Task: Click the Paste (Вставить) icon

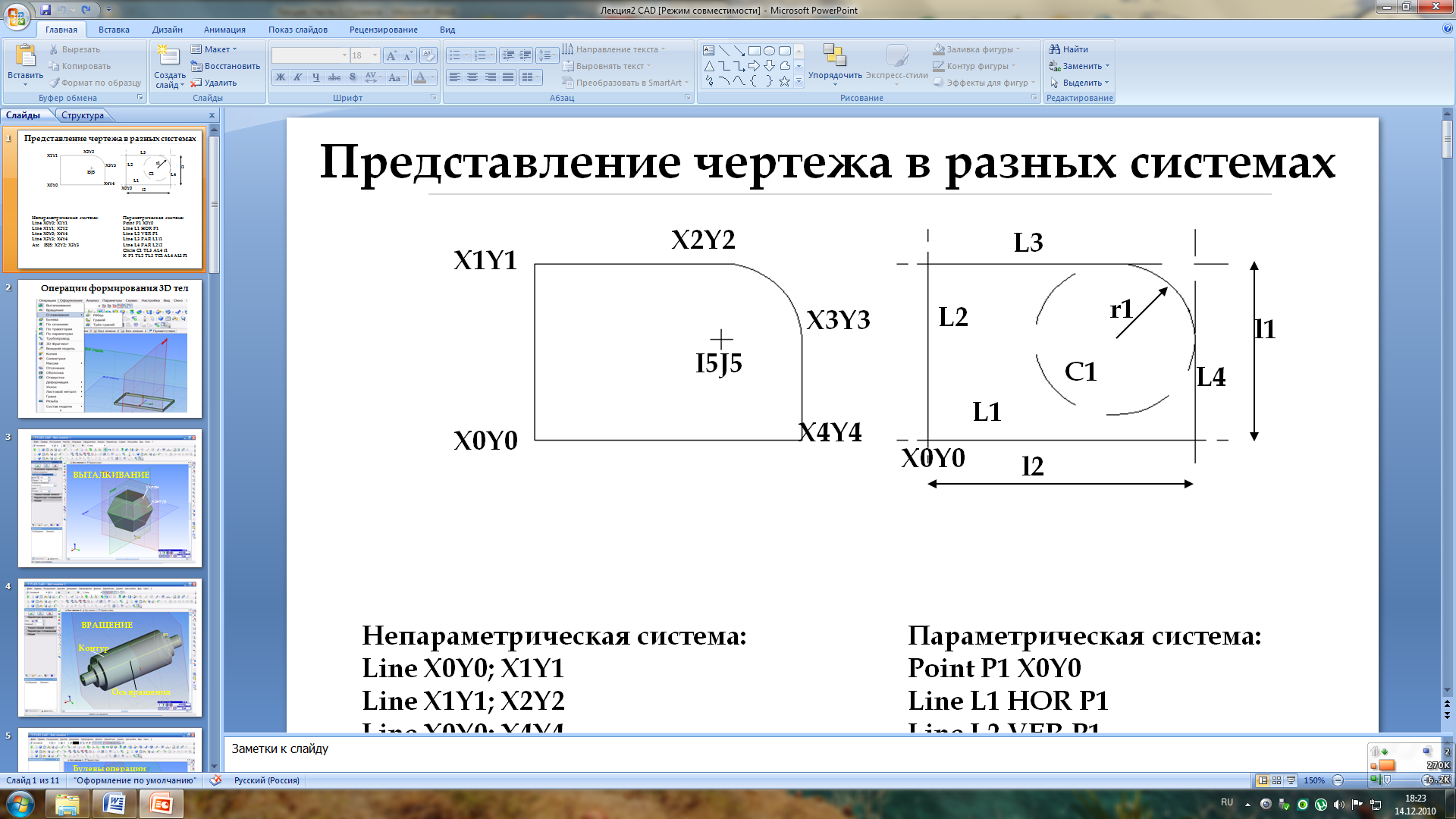Action: click(25, 57)
